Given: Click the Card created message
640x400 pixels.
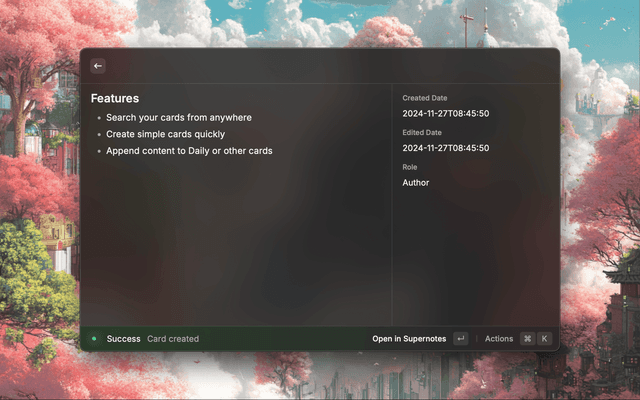Looking at the screenshot, I should pyautogui.click(x=173, y=339).
